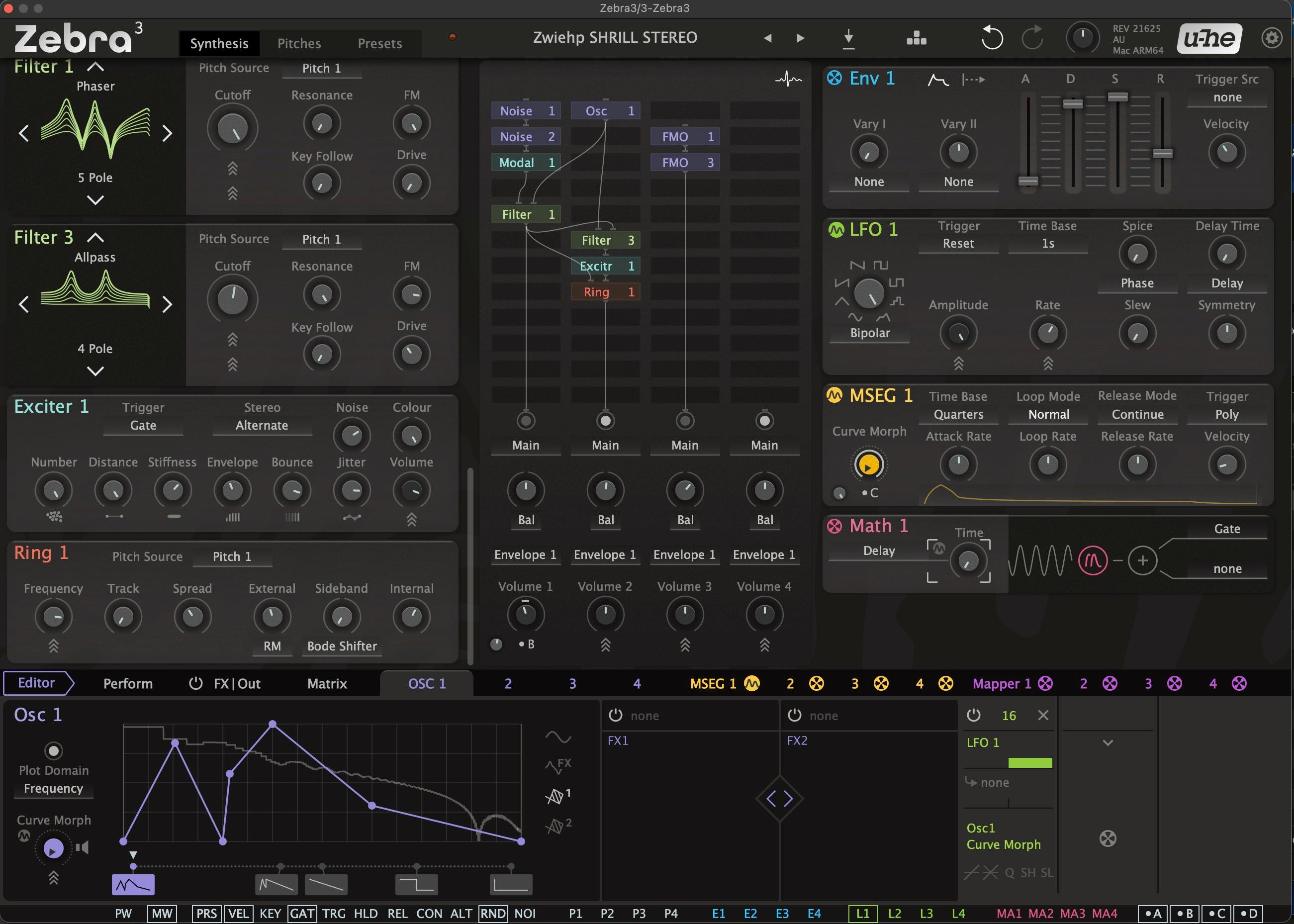Viewport: 1294px width, 924px height.
Task: Toggle second lane Main output radio button
Action: (x=605, y=420)
